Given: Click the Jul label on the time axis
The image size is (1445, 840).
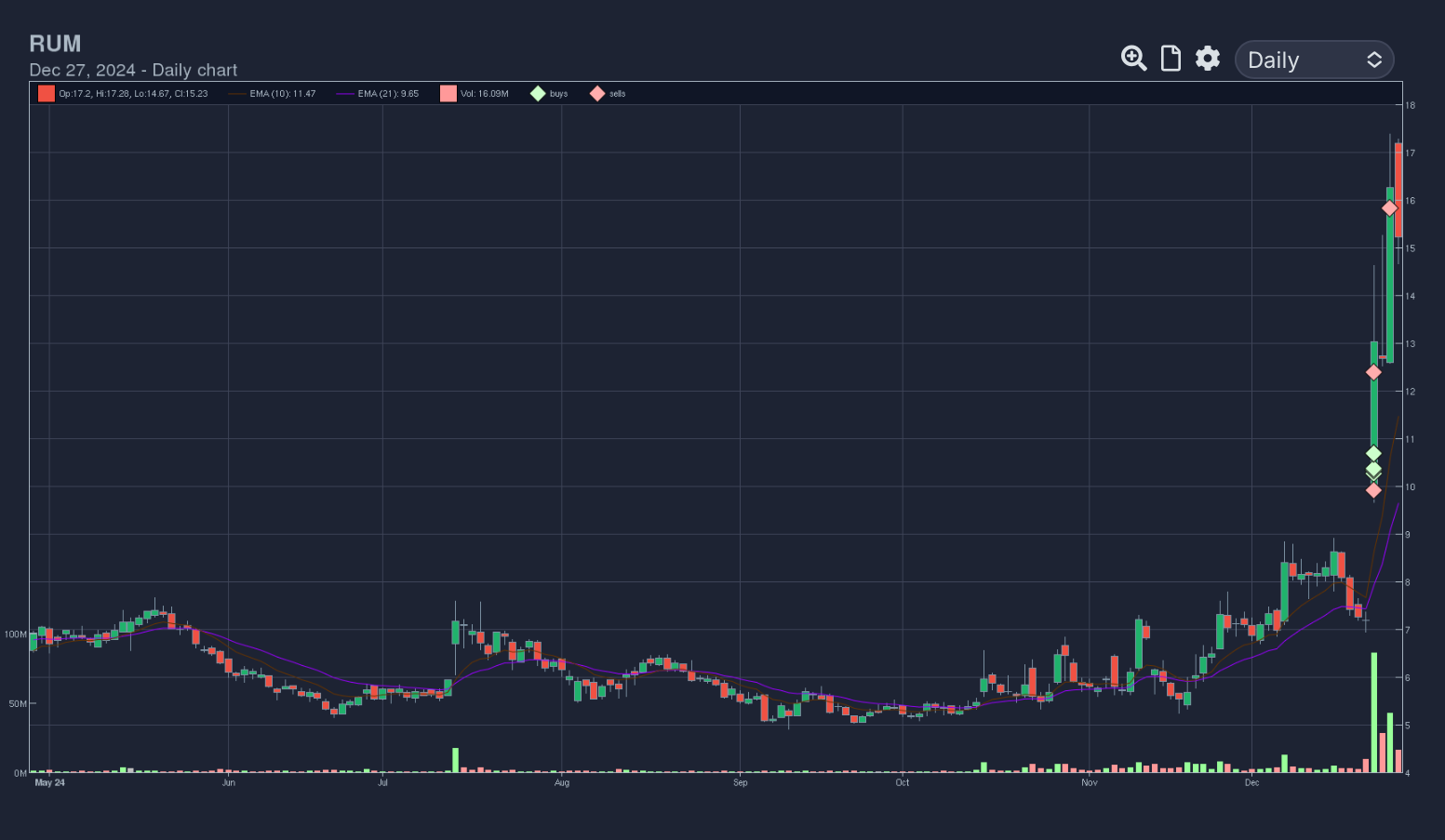Looking at the screenshot, I should coord(382,783).
